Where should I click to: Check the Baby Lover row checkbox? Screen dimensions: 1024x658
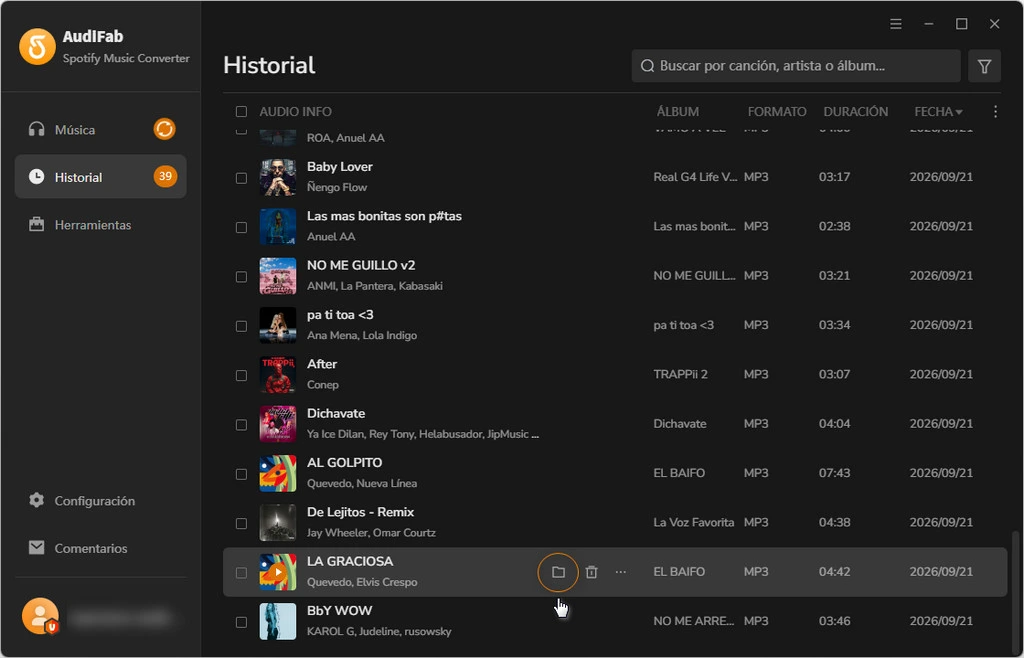pyautogui.click(x=242, y=178)
